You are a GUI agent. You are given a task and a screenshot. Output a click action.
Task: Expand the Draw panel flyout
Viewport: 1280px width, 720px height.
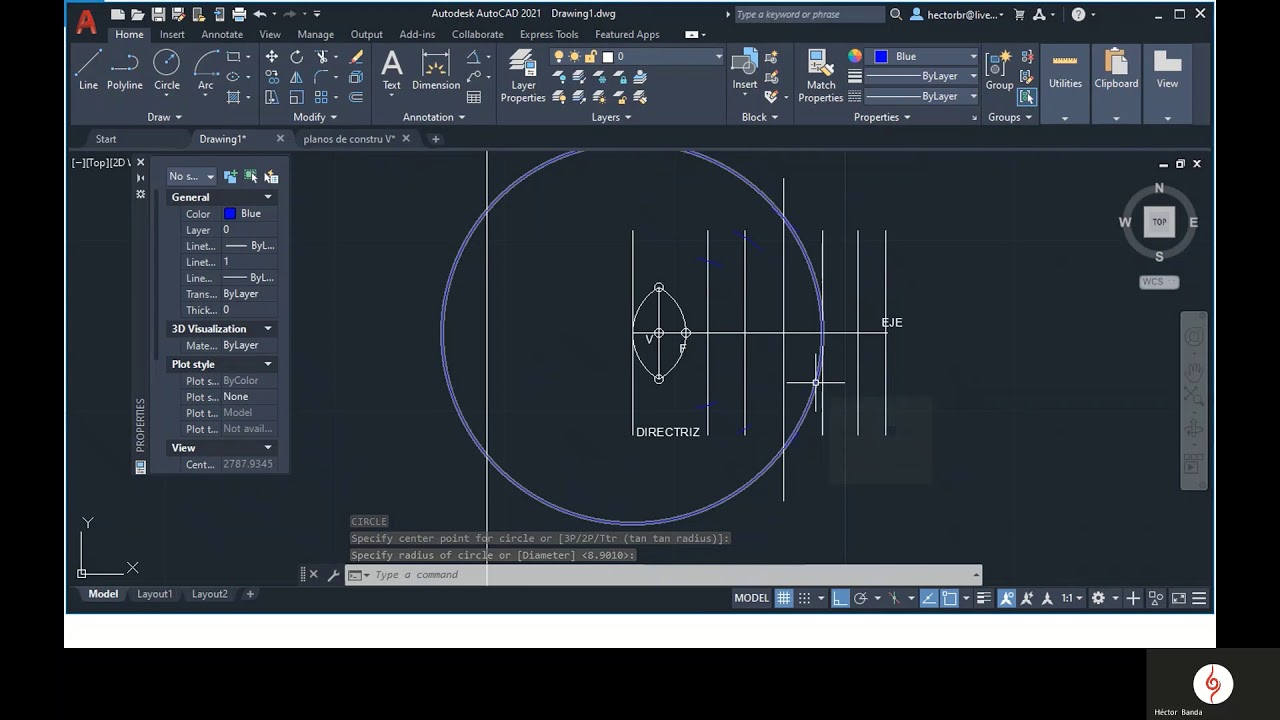165,117
